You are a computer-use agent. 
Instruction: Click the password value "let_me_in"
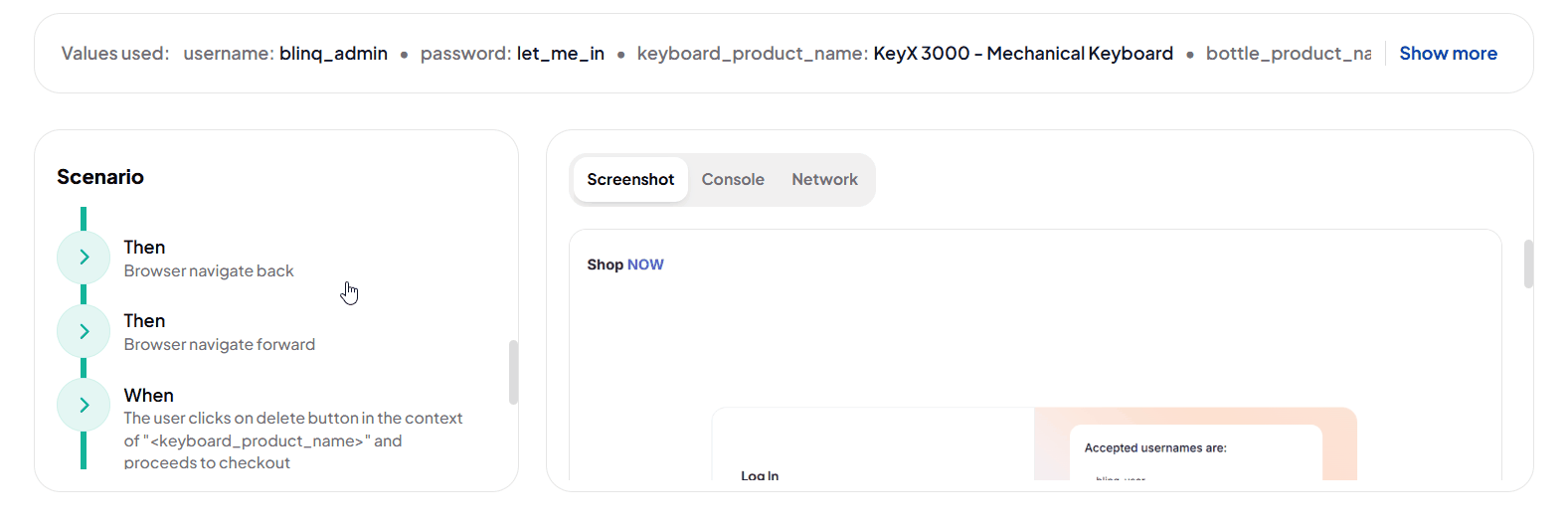pyautogui.click(x=560, y=54)
